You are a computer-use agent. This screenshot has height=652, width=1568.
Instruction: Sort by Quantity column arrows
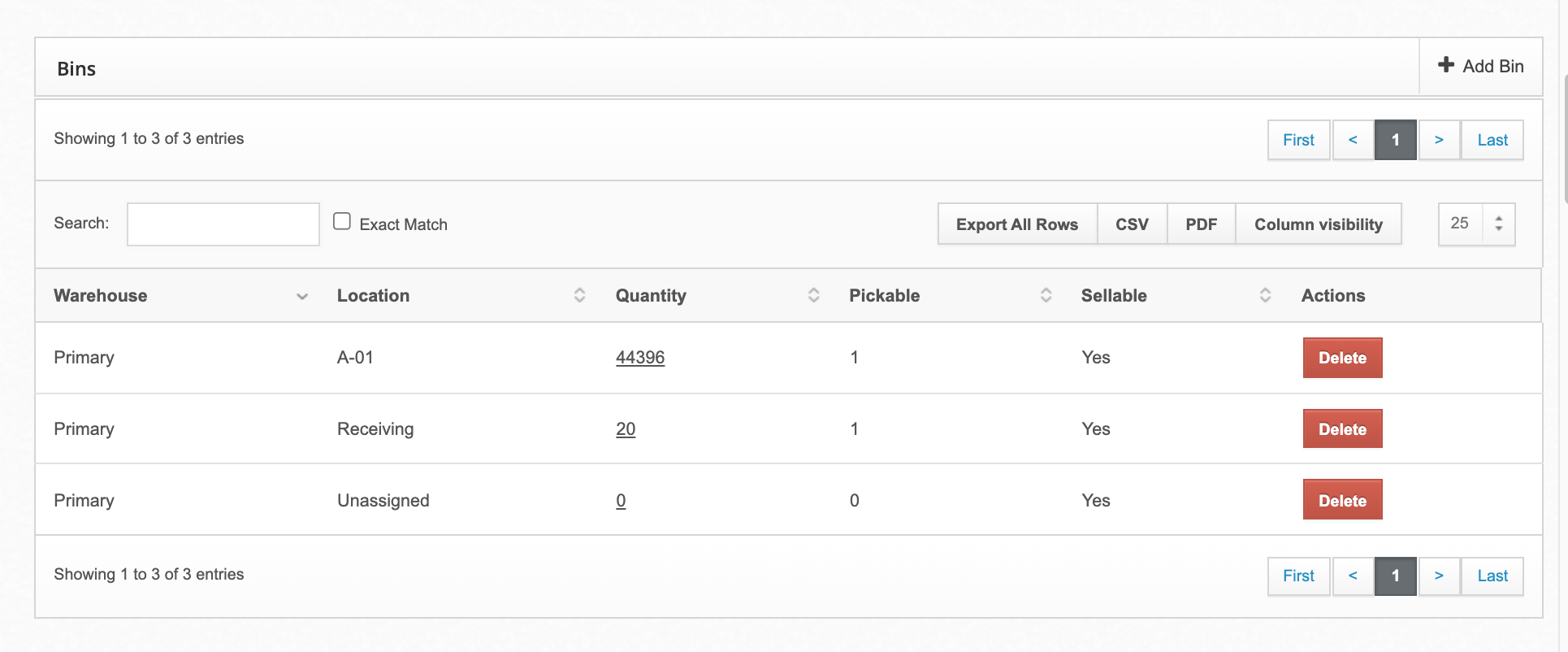tap(813, 295)
